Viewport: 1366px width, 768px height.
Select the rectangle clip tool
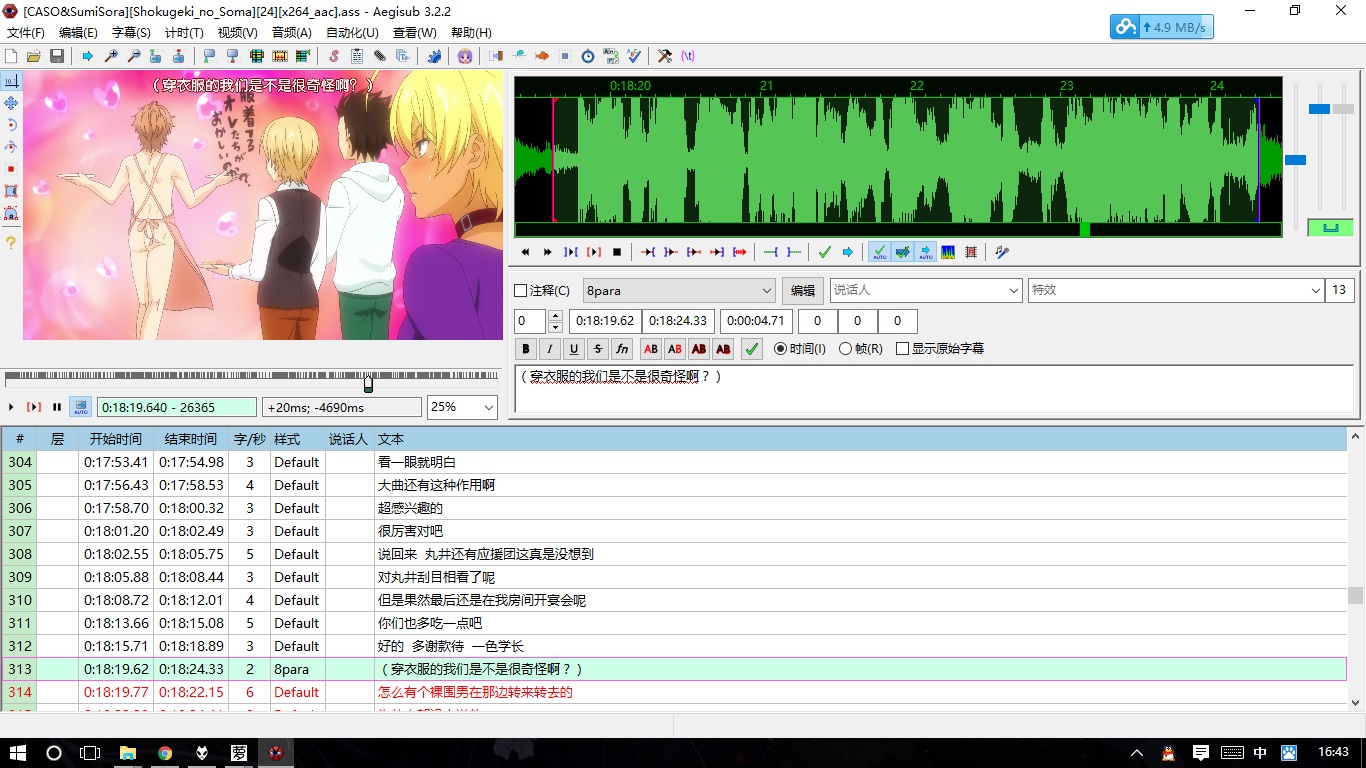pyautogui.click(x=11, y=191)
